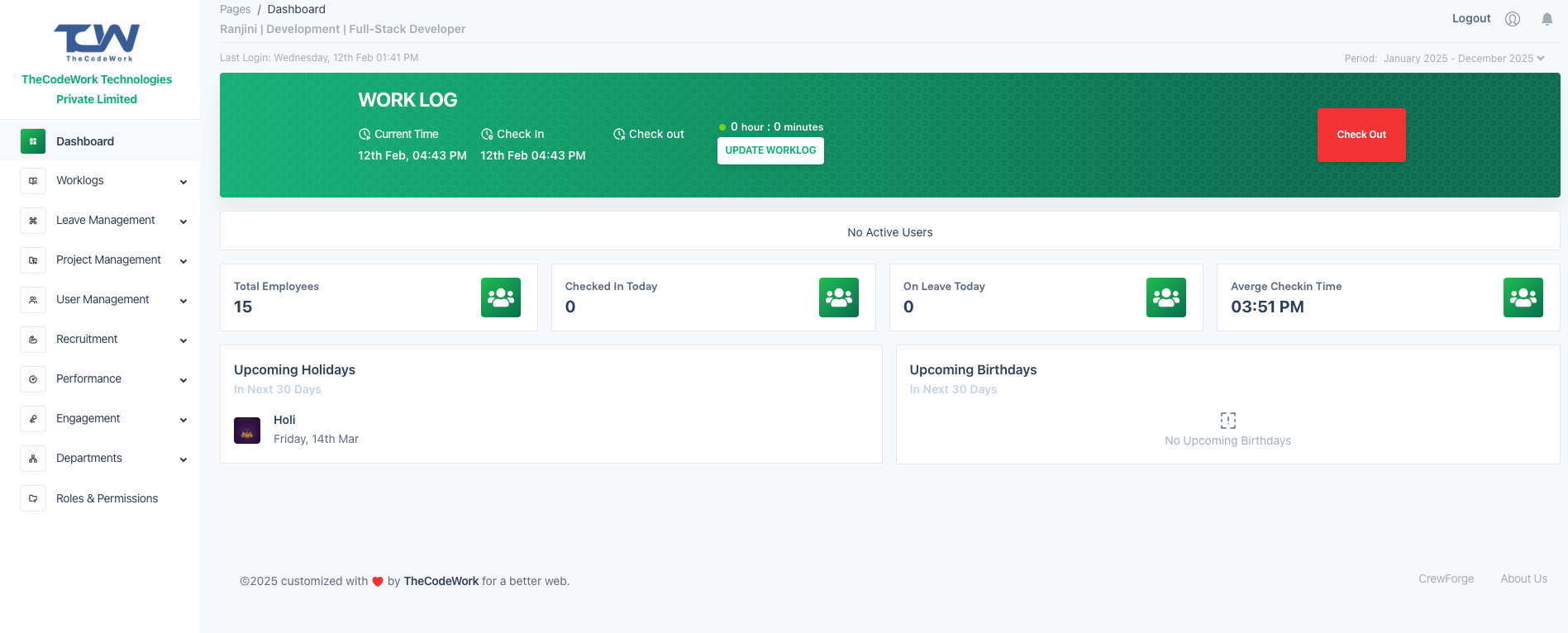Screen dimensions: 1568x633
Task: Open the Leave Management menu item
Action: [x=100, y=221]
